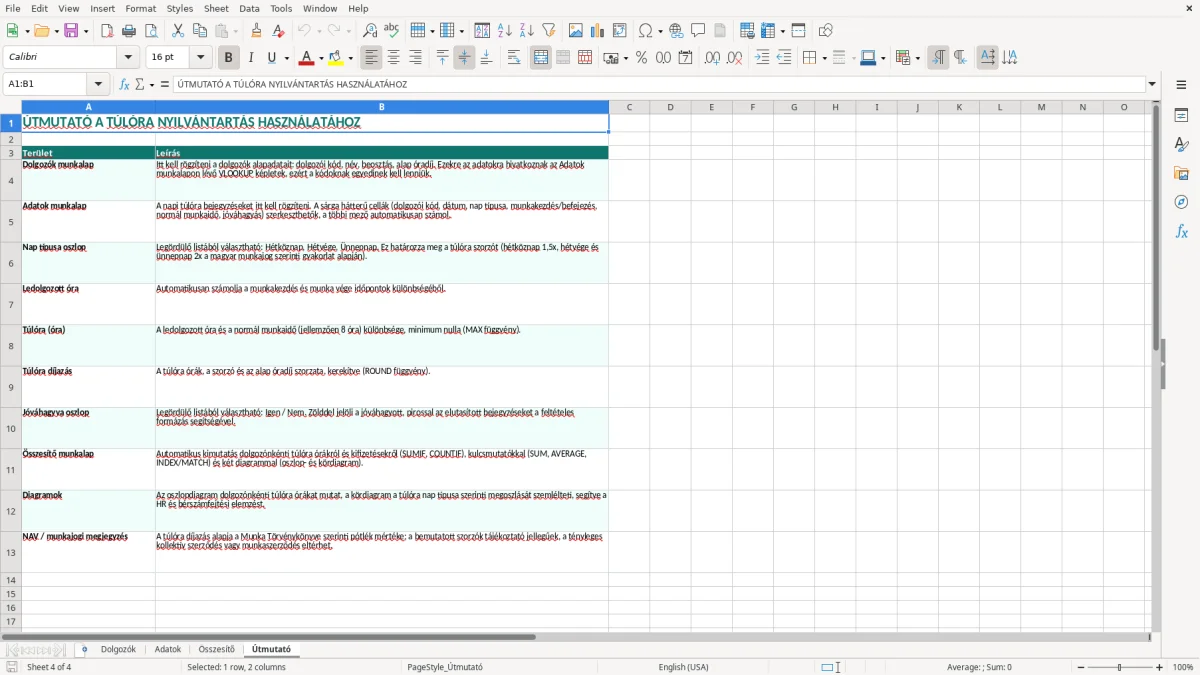
Task: Click the Print icon in the toolbar
Action: (129, 31)
